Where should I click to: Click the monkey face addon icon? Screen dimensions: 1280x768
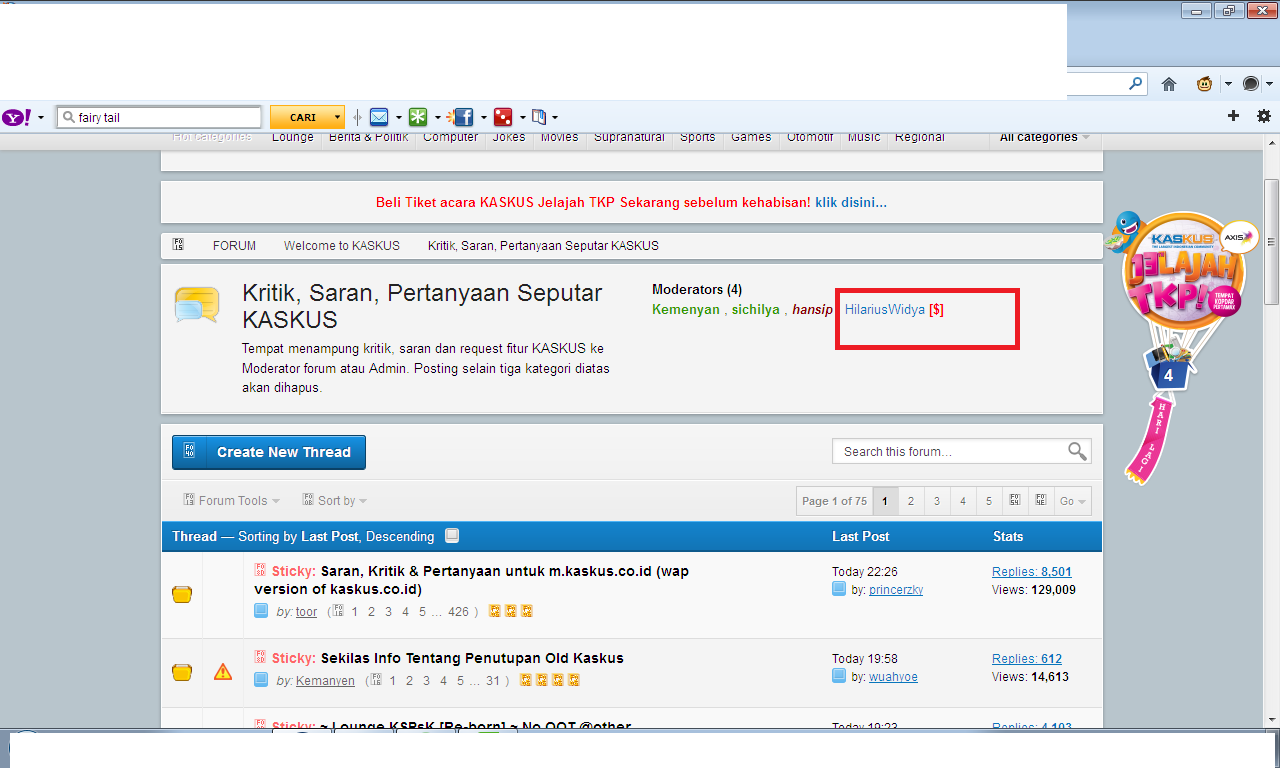tap(1205, 85)
